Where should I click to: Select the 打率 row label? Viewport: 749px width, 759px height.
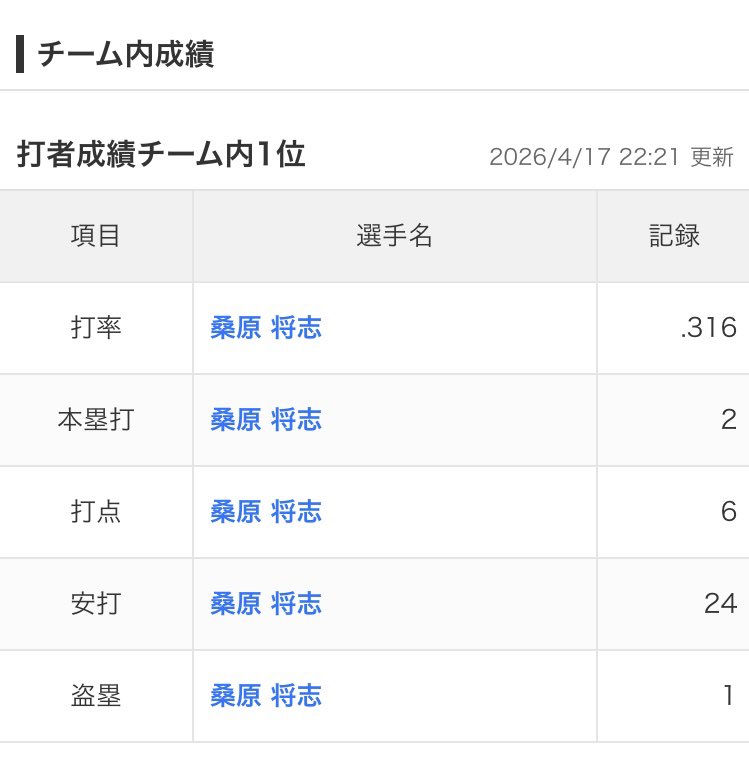click(x=96, y=328)
